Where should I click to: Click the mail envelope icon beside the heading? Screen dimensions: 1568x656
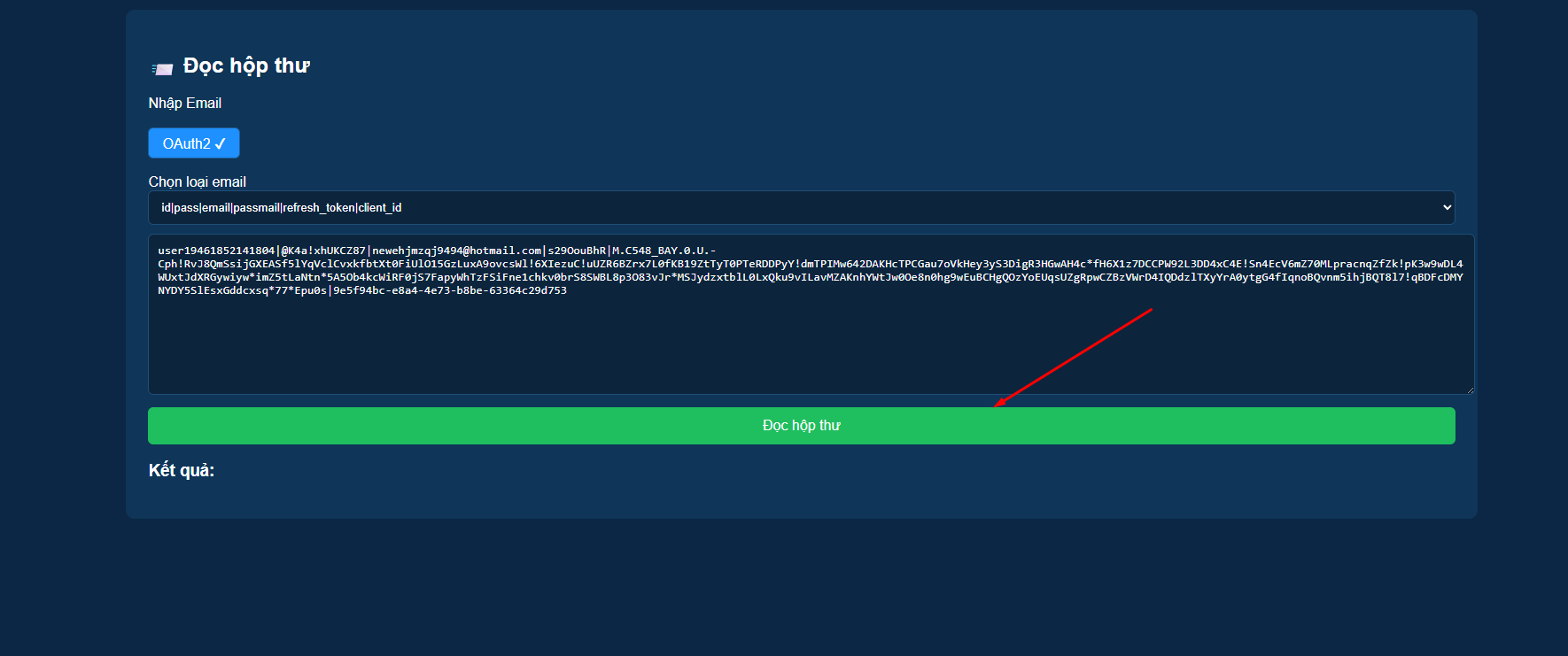tap(162, 68)
